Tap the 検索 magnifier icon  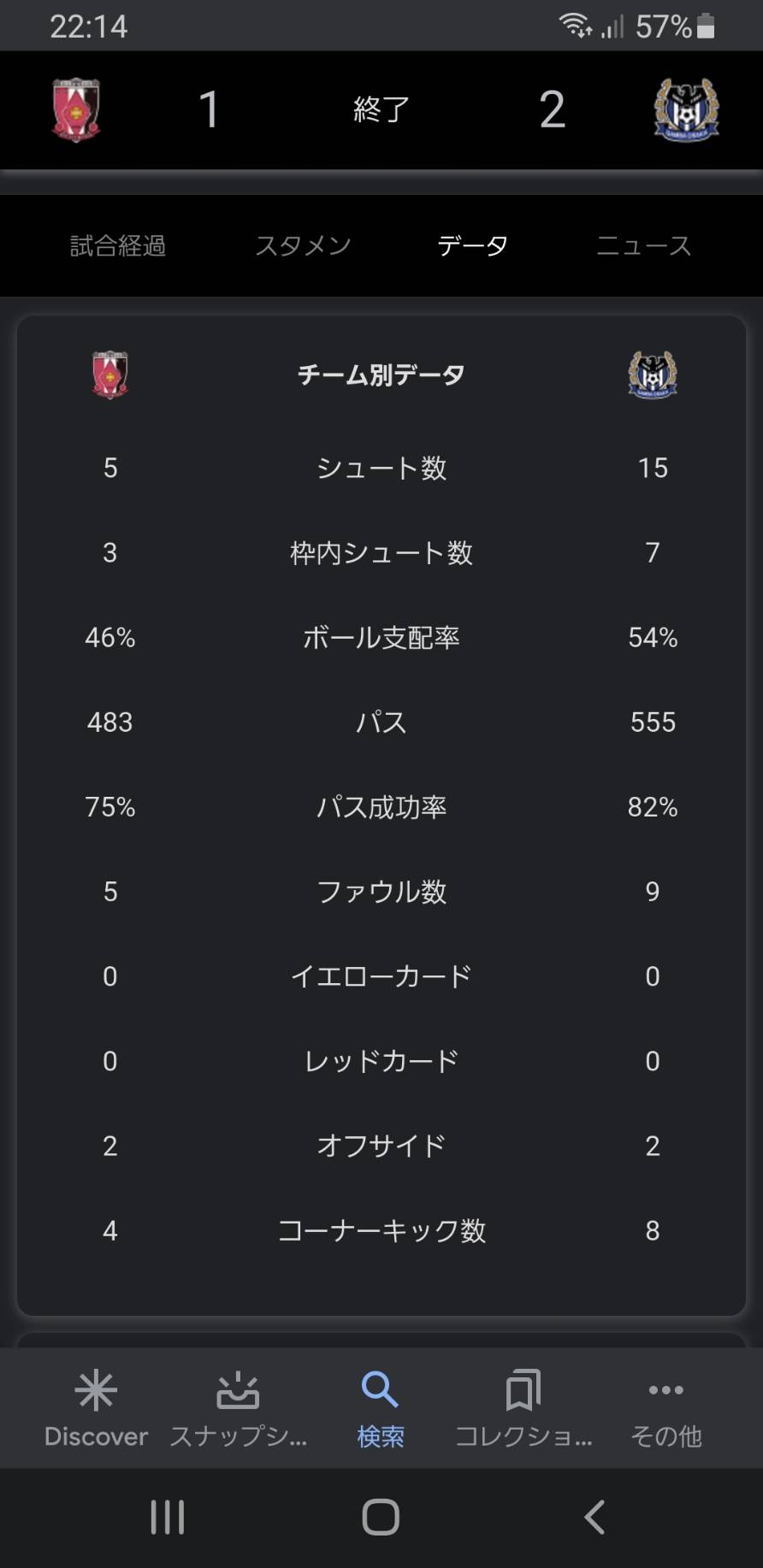(x=381, y=1390)
